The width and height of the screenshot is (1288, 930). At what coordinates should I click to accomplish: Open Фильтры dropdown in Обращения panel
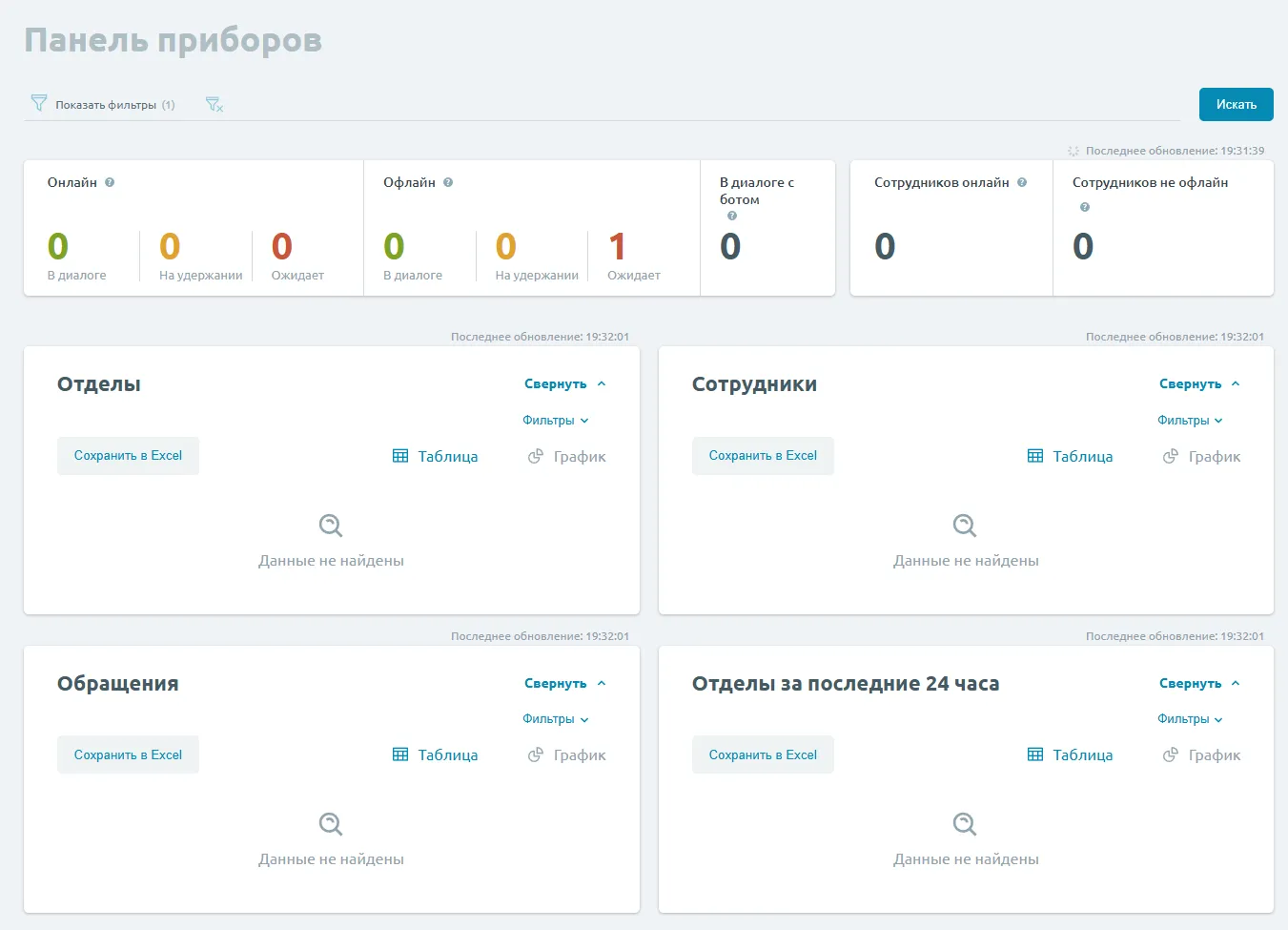pos(555,719)
